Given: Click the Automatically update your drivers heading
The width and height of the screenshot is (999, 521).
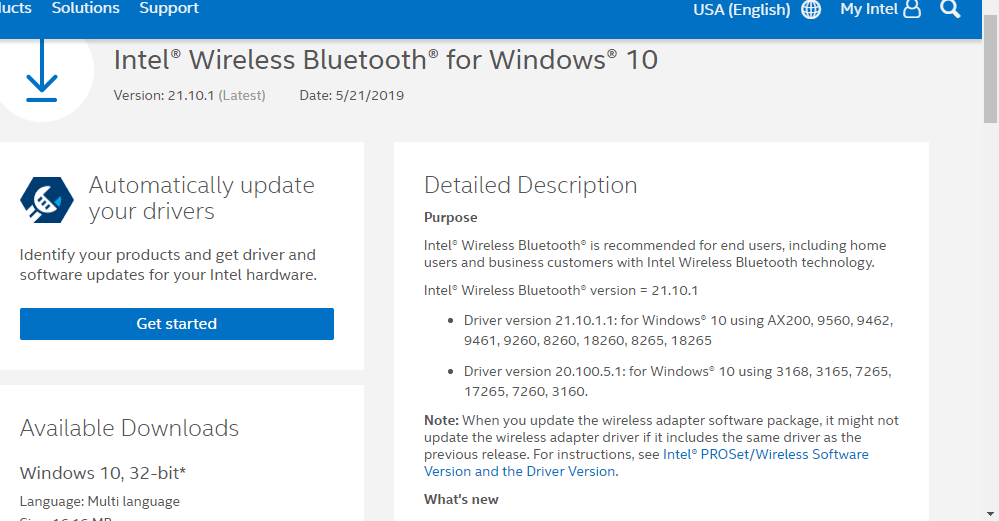Looking at the screenshot, I should [x=201, y=198].
